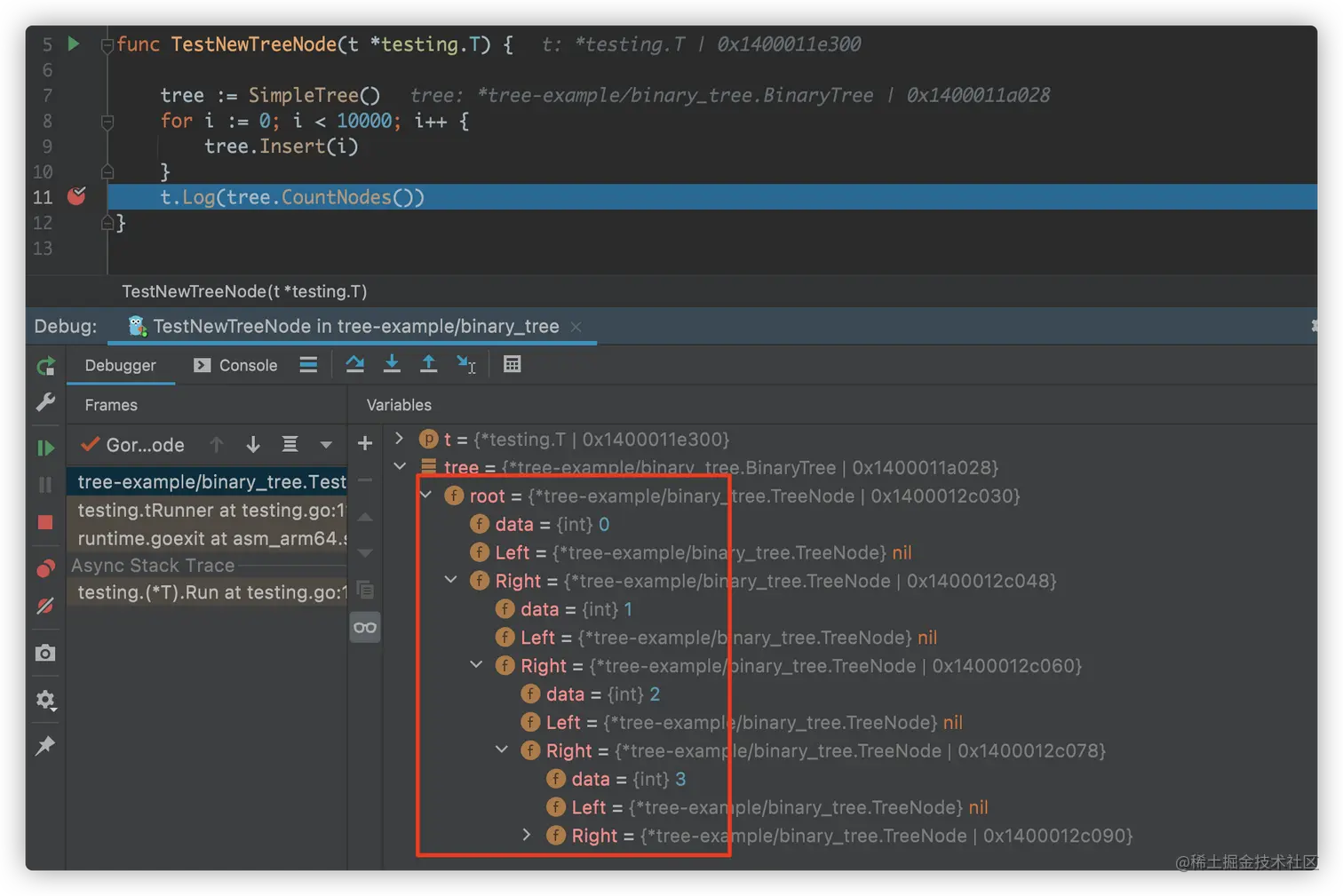Screen dimensions: 1343x896
Task: Select the testing.(*T).Run async frame
Action: coord(207,592)
